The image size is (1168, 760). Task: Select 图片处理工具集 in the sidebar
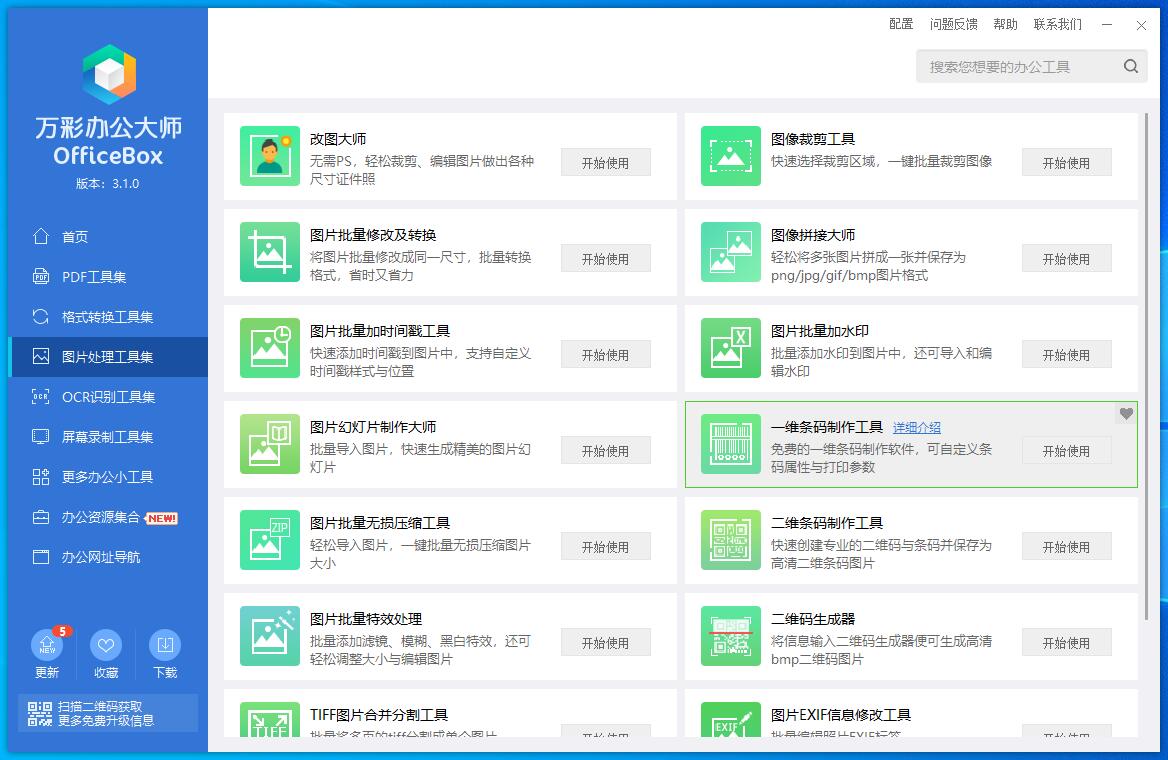tap(108, 357)
